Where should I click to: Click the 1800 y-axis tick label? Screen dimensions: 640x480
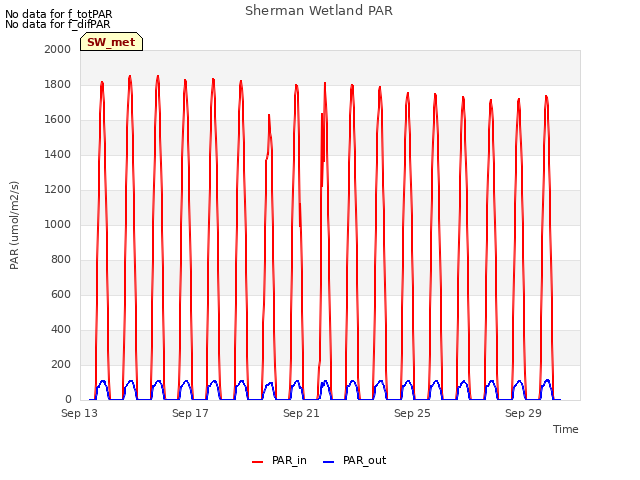(x=58, y=84)
